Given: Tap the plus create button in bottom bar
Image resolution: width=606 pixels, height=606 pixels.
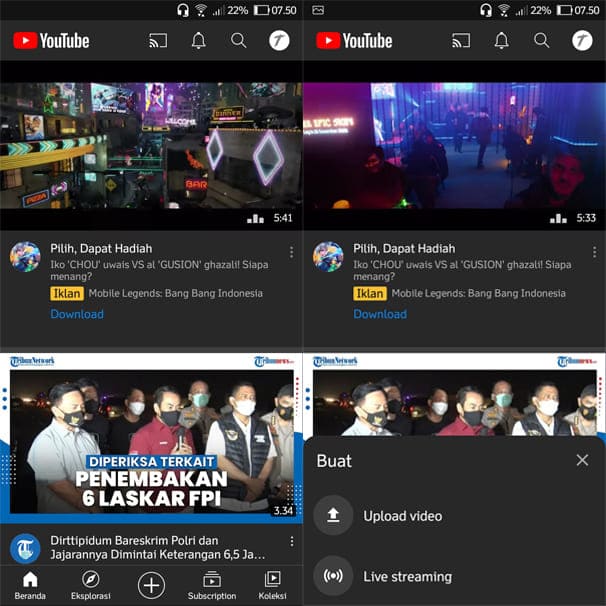Looking at the screenshot, I should 151,585.
